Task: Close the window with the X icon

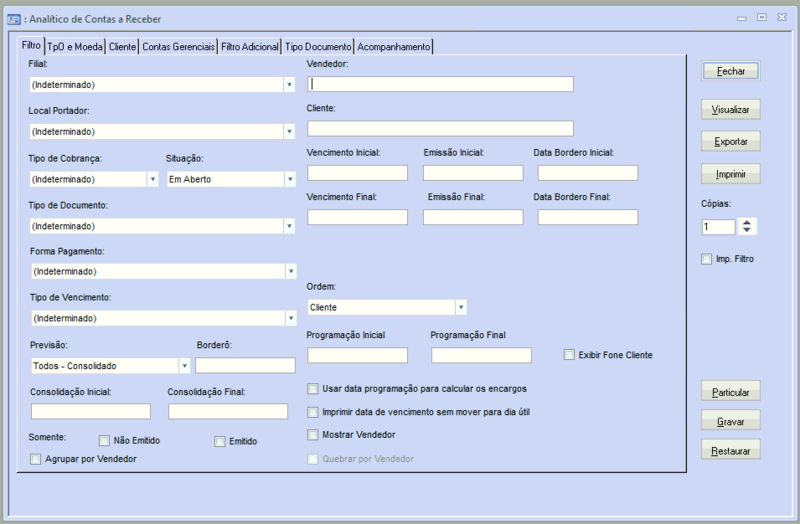Action: (x=782, y=17)
